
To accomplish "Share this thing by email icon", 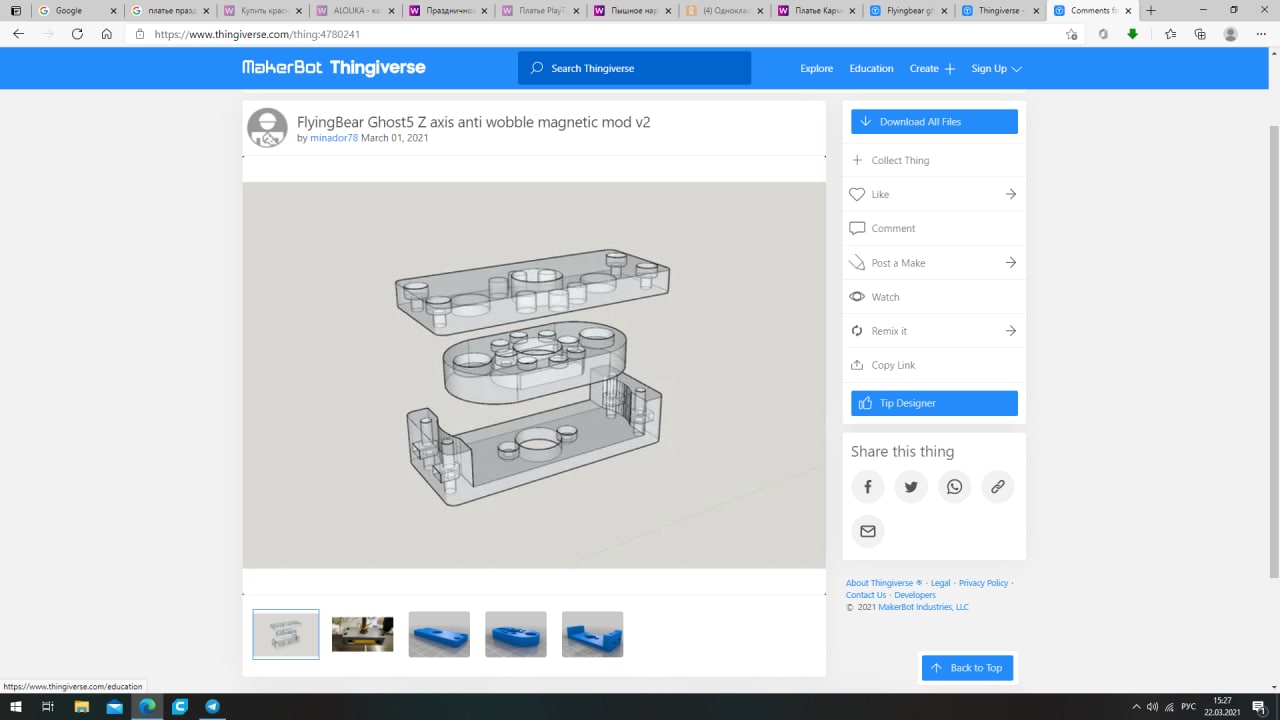I will [x=868, y=531].
